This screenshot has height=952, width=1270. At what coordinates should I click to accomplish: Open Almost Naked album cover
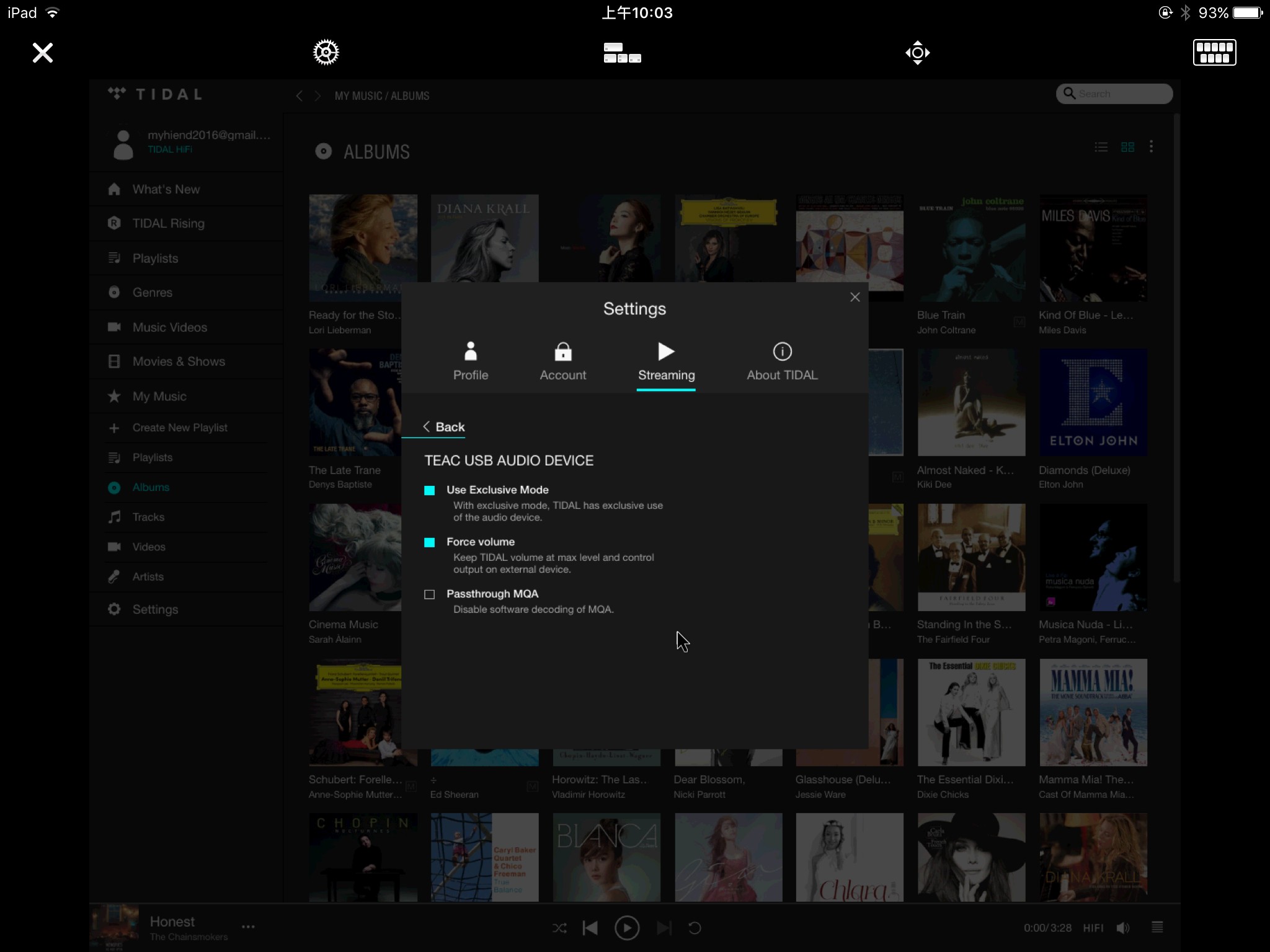click(x=971, y=402)
